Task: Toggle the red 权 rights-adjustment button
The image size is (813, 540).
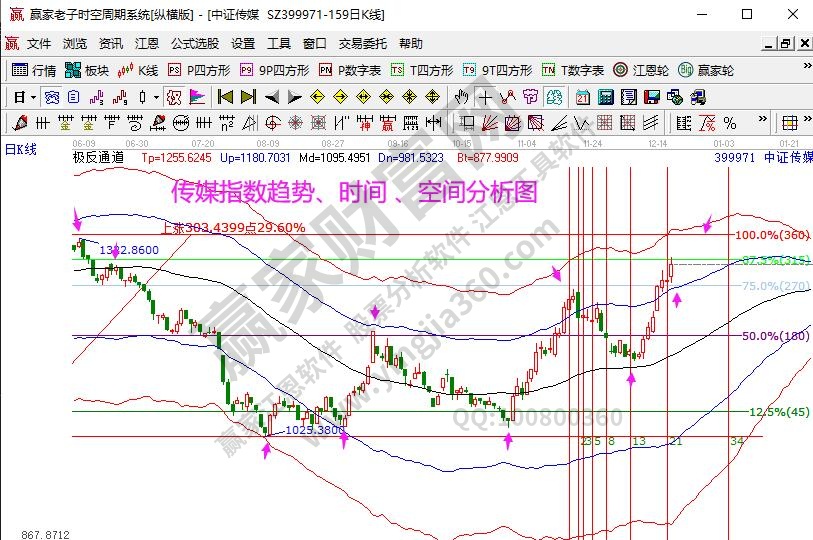Action: click(174, 97)
